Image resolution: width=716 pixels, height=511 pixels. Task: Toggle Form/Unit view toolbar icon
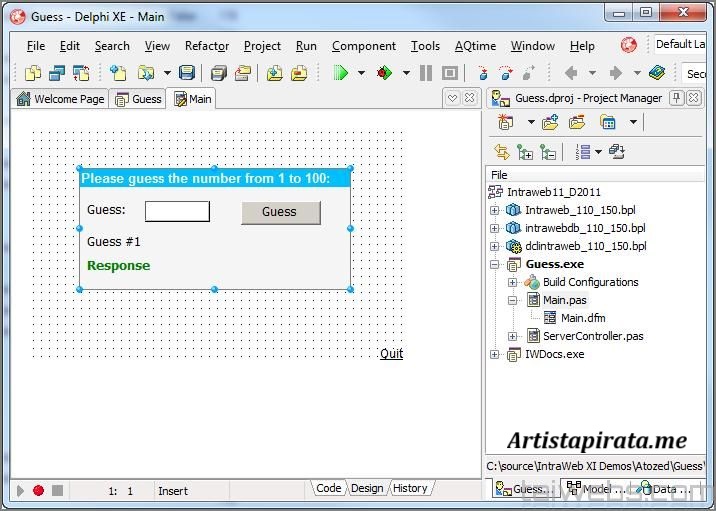pos(81,73)
